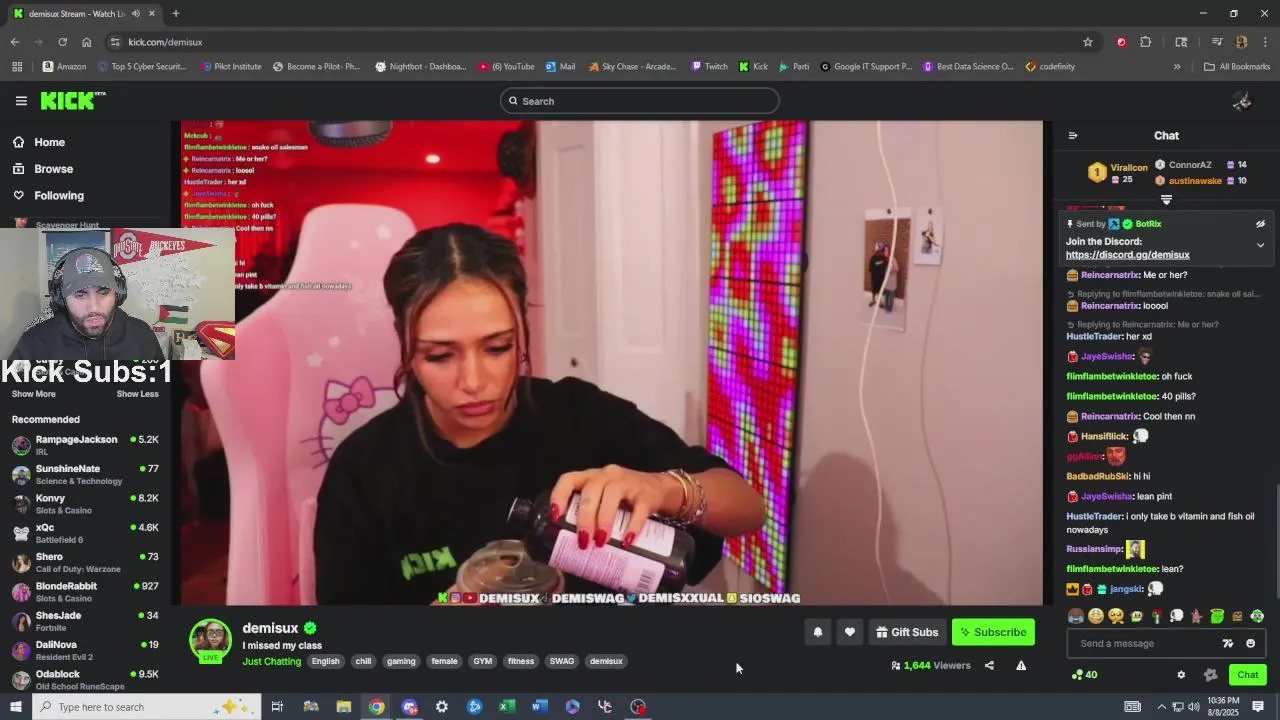Open All Bookmarks folder
This screenshot has height=720, width=1280.
point(1237,67)
